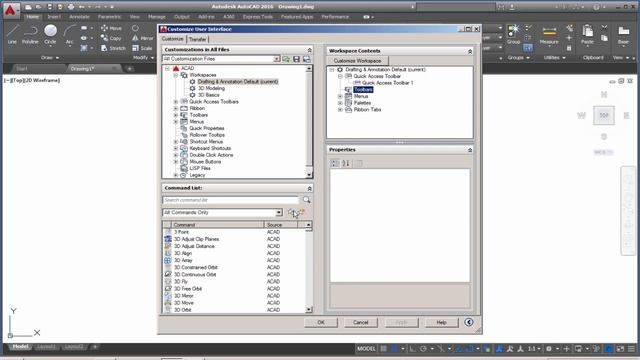The image size is (640, 360).
Task: Expand Keyboard Shortcuts node in tree
Action: (176, 149)
